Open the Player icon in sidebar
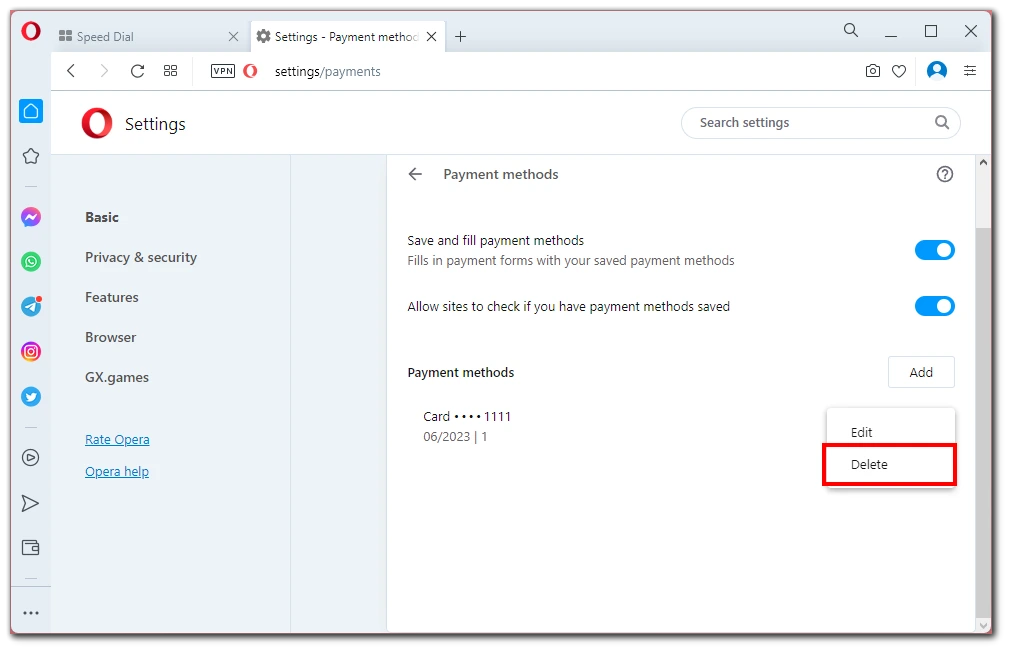Viewport: 1010px width, 652px height. [x=31, y=458]
